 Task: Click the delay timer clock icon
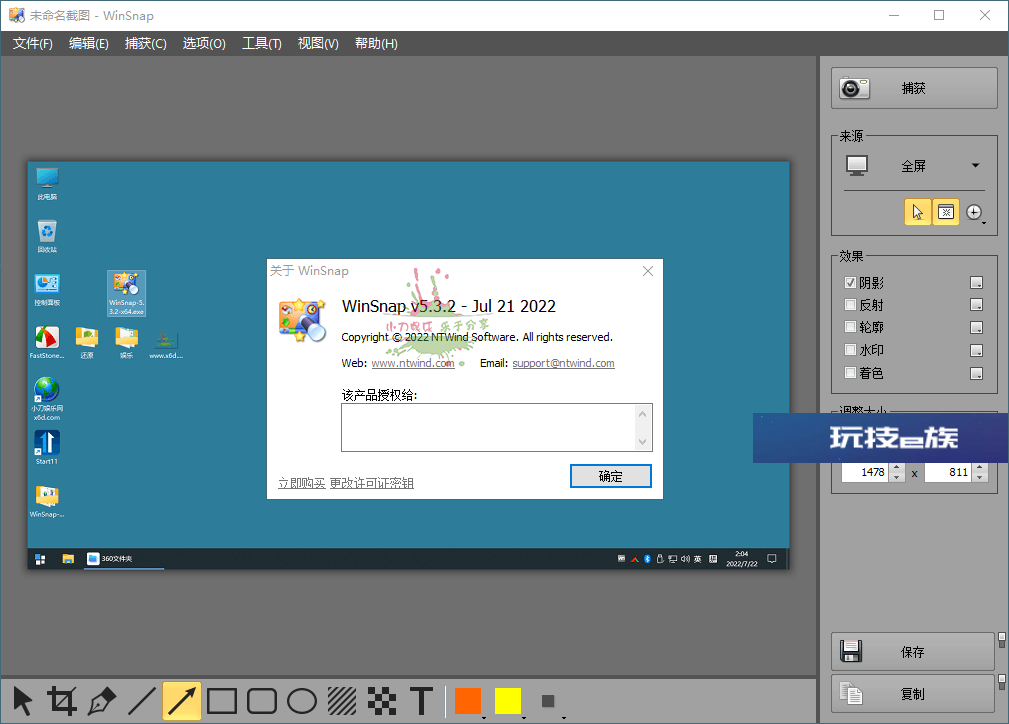974,212
